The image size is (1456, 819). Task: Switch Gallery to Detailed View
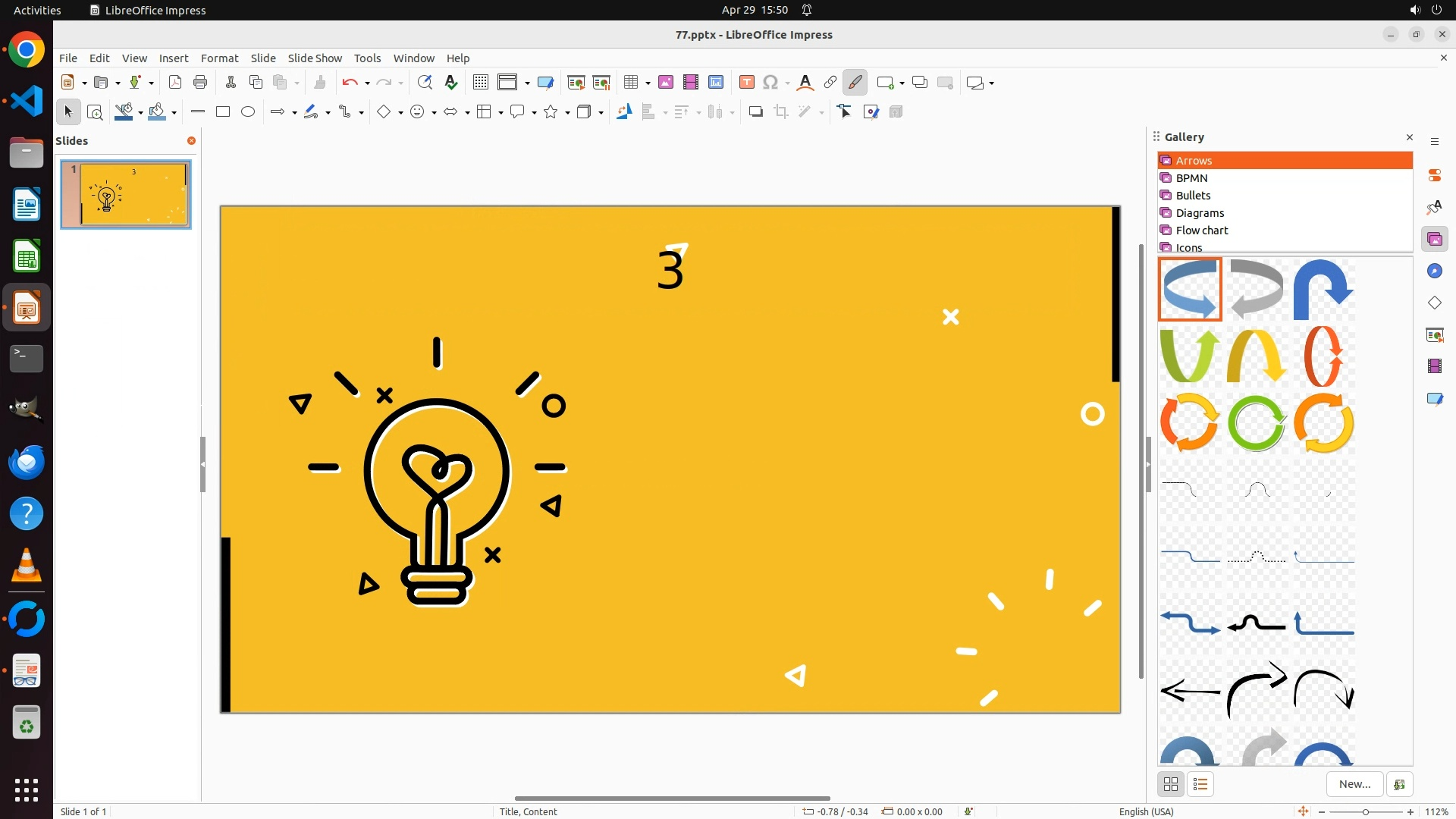(1200, 784)
